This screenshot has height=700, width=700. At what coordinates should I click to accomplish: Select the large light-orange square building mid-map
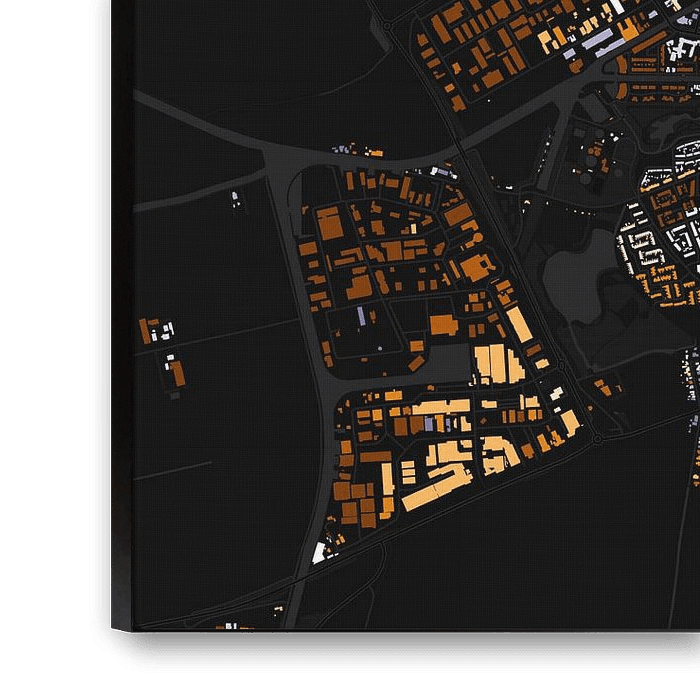(x=490, y=364)
